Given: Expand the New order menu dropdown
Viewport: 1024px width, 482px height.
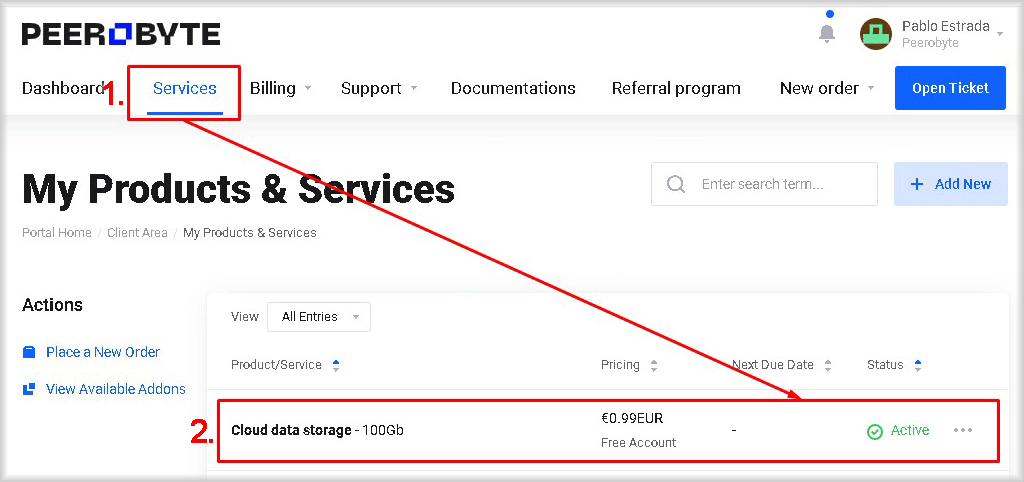Looking at the screenshot, I should coord(871,88).
